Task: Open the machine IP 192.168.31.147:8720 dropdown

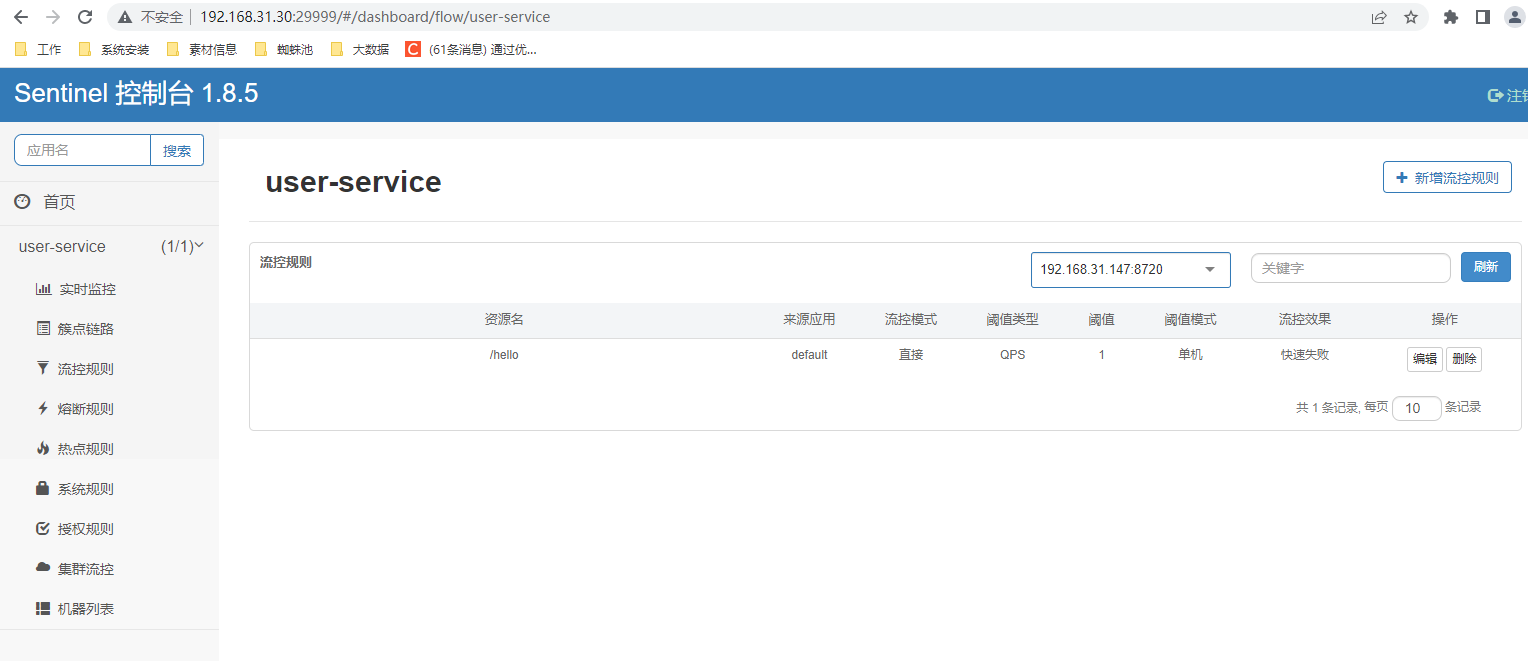Action: click(1131, 269)
